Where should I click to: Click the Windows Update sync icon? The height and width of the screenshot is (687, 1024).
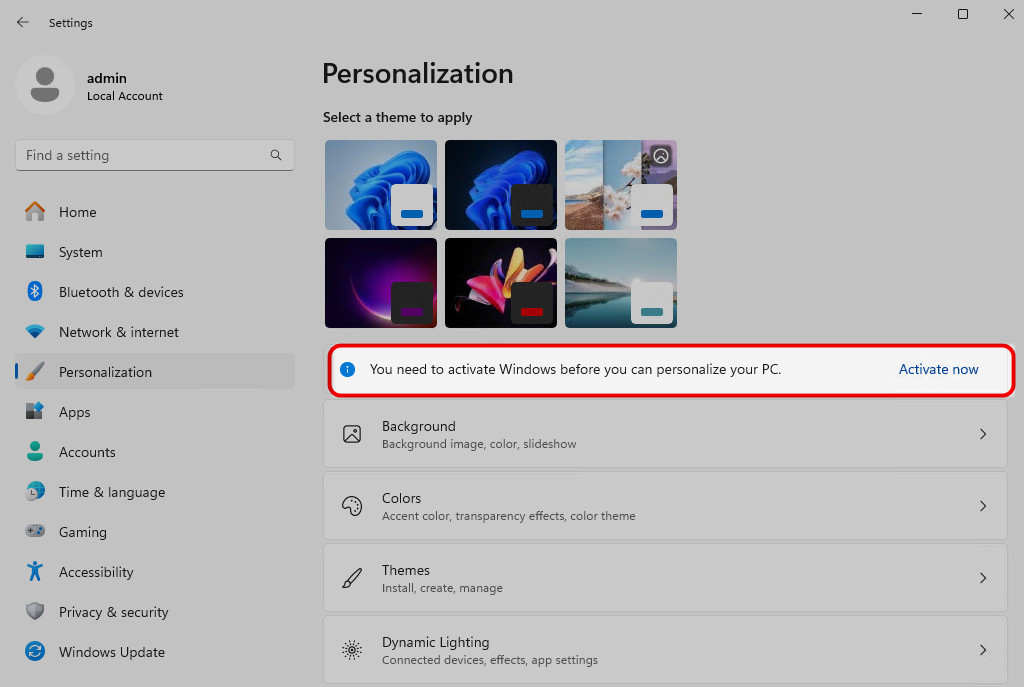coord(35,652)
